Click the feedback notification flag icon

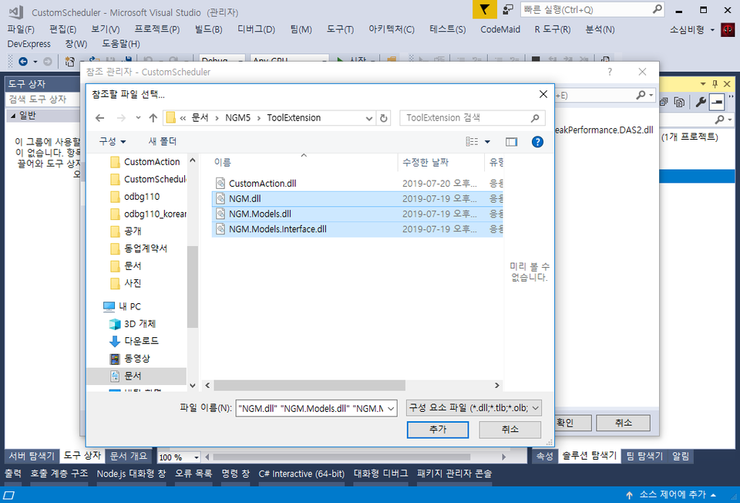click(x=485, y=9)
